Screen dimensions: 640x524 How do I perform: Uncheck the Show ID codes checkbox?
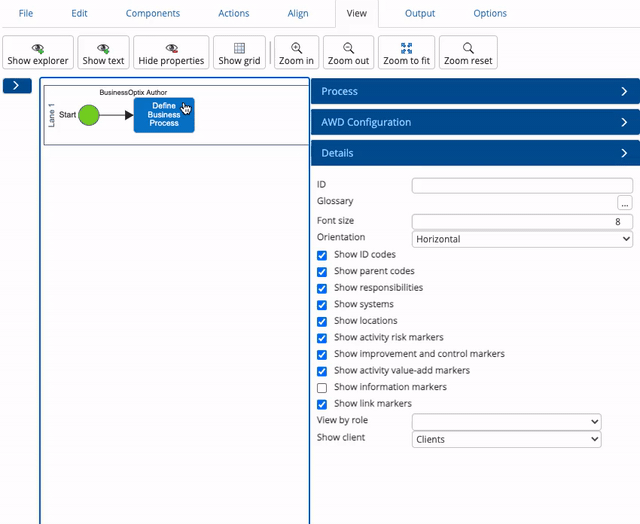coord(322,255)
